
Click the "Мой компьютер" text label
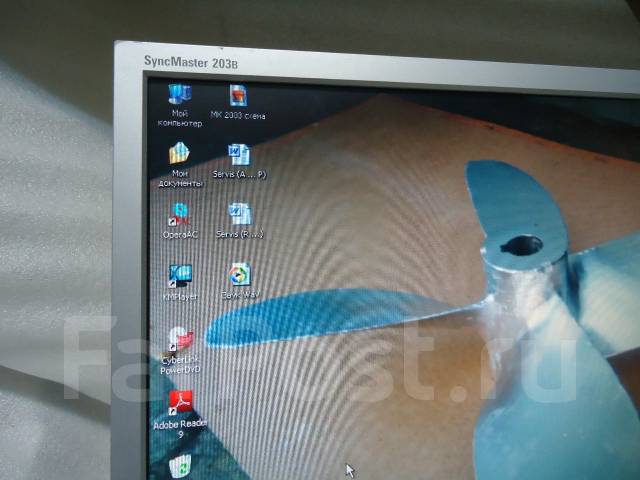[180, 119]
